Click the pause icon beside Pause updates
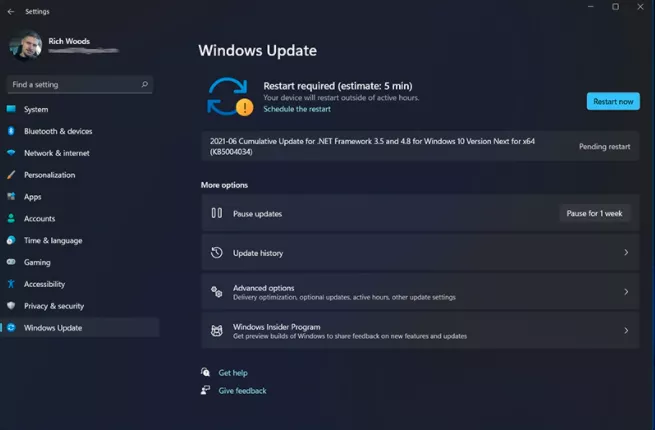This screenshot has width=655, height=430. pyautogui.click(x=217, y=213)
